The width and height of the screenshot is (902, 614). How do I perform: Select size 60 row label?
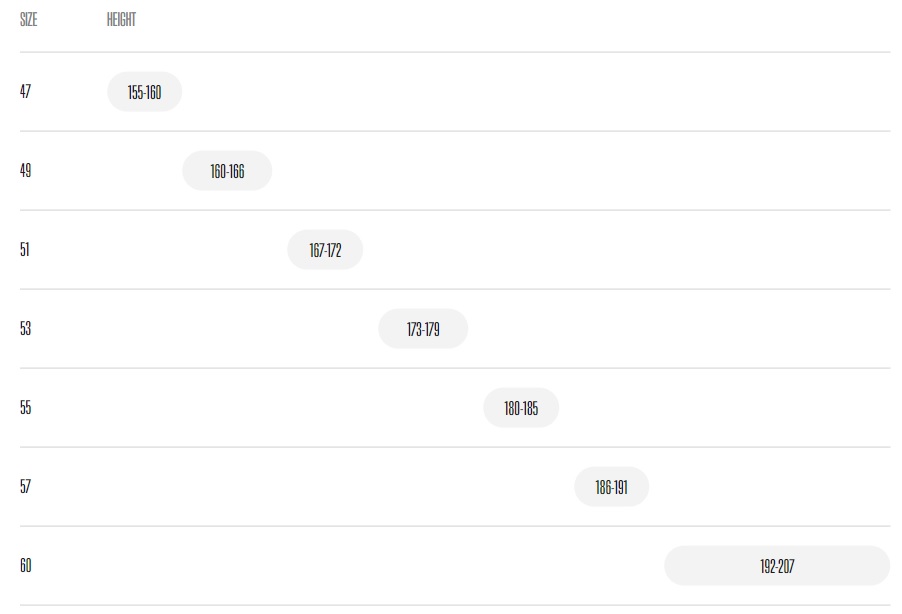click(25, 565)
